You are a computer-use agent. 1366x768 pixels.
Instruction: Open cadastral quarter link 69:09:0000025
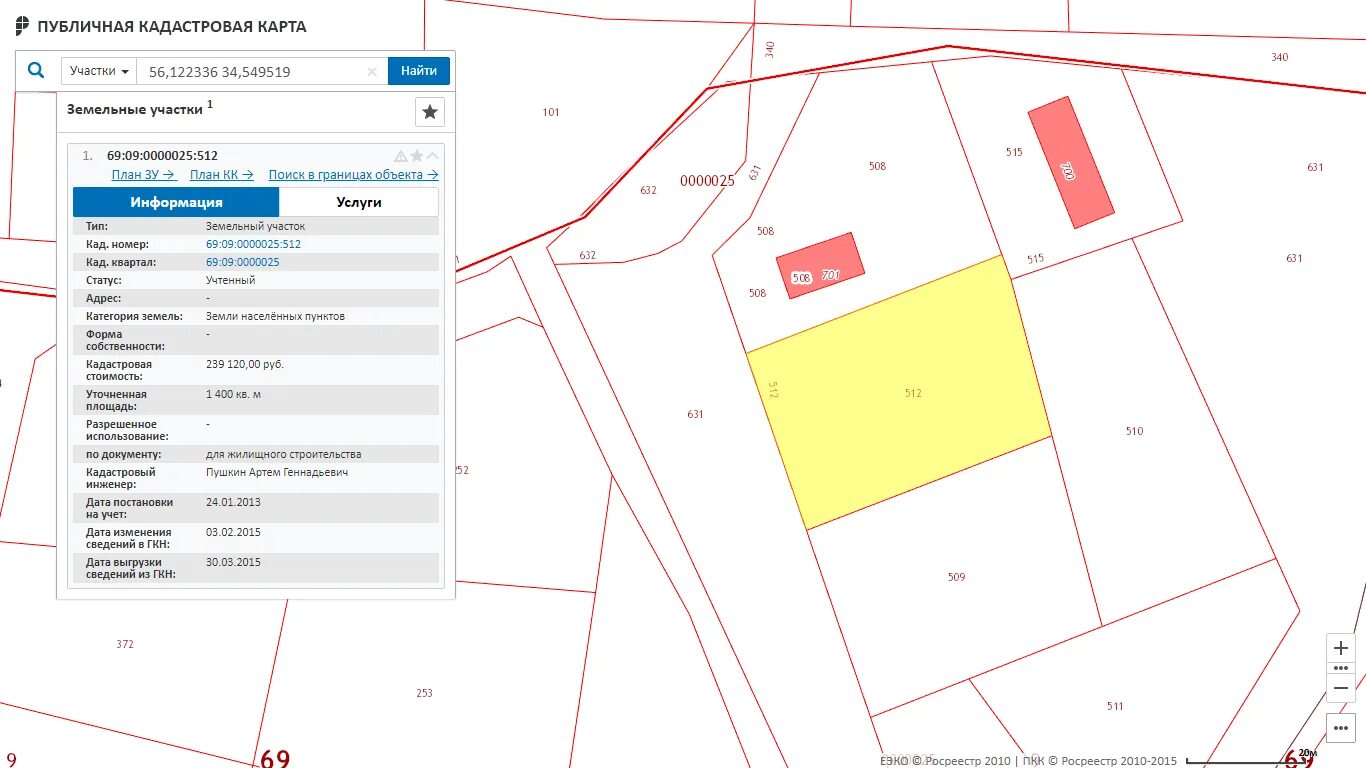click(243, 262)
